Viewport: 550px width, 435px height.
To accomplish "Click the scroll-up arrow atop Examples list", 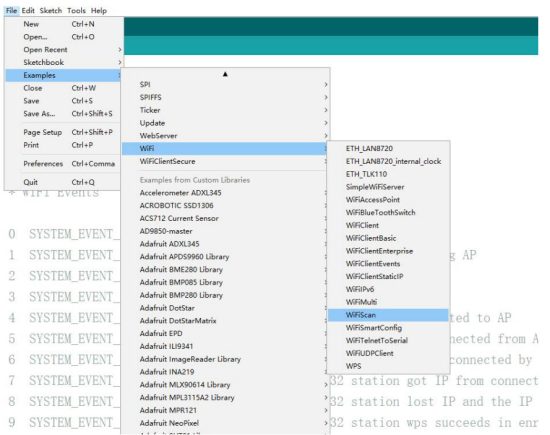I will click(225, 74).
